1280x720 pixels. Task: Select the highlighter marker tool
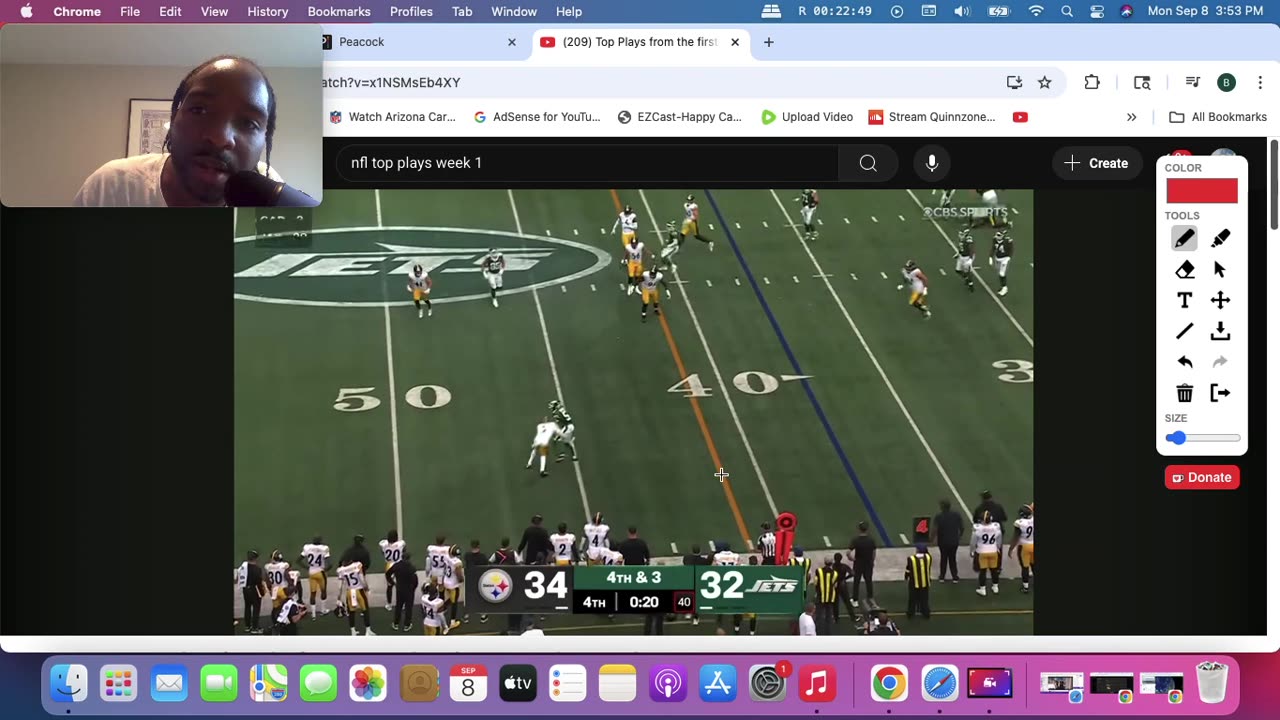[1220, 238]
